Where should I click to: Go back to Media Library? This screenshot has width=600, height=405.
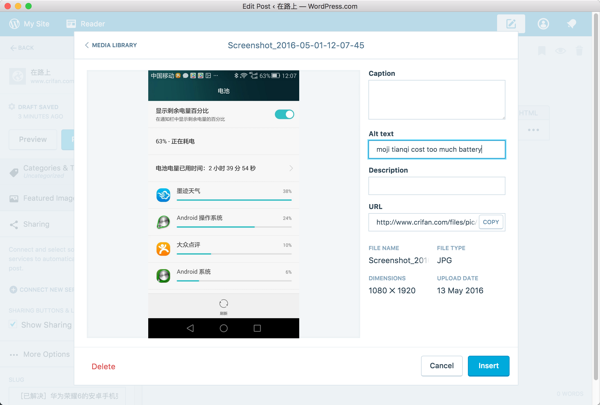click(111, 45)
